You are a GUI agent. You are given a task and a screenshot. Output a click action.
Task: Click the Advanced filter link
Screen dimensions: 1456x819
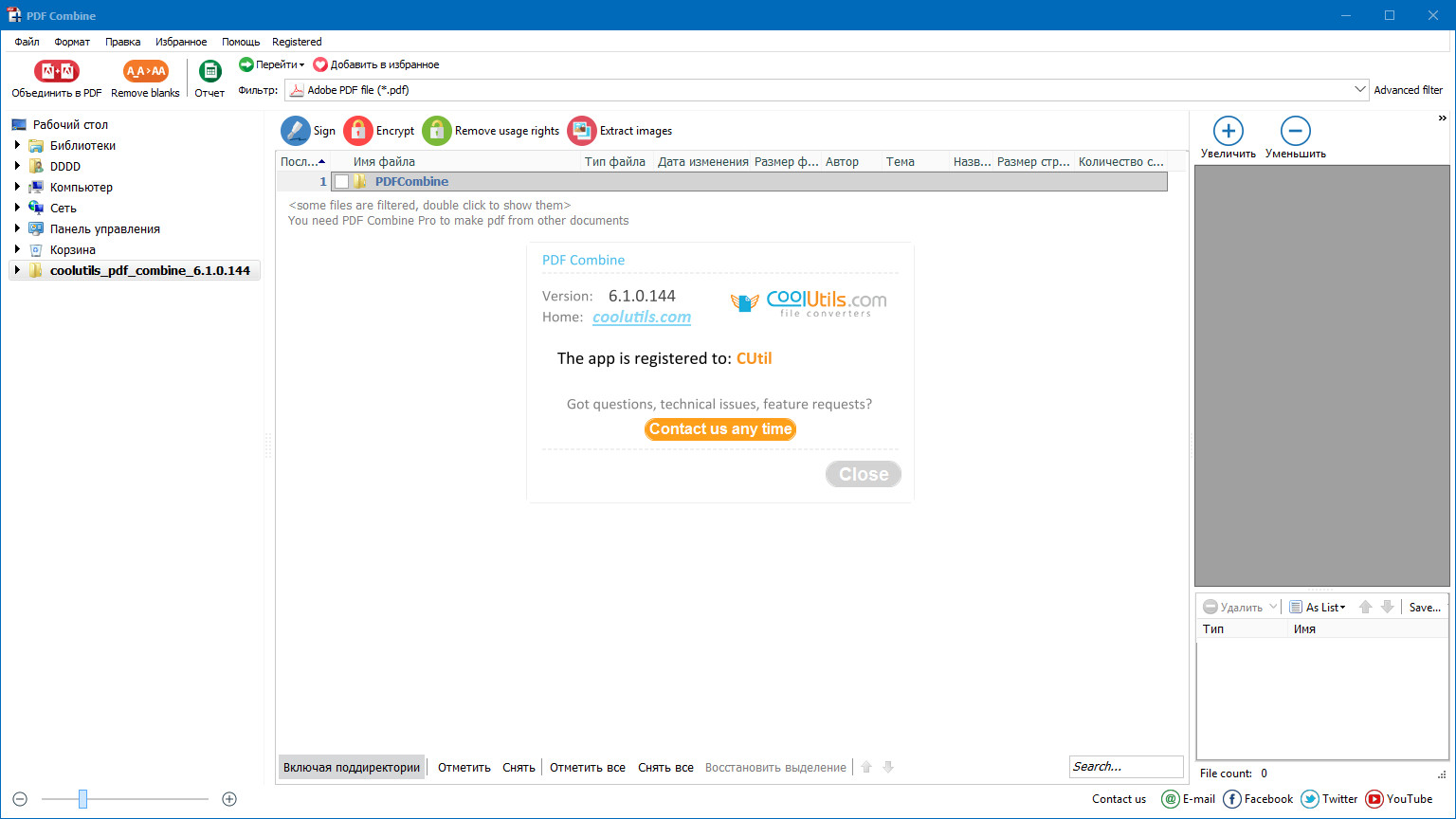(x=1409, y=90)
